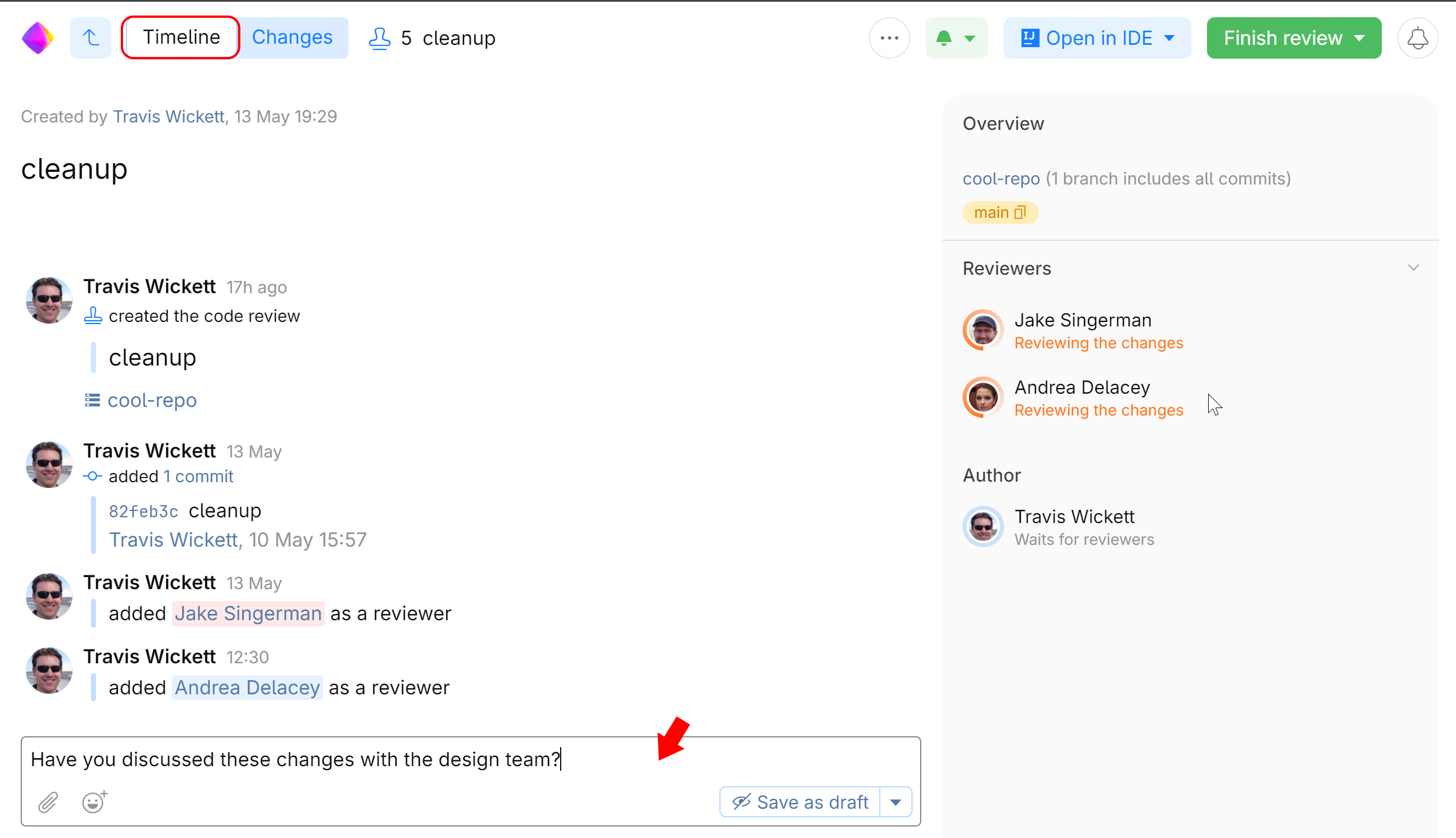Click the go-up arrow navigation icon
1456x838 pixels.
(90, 38)
